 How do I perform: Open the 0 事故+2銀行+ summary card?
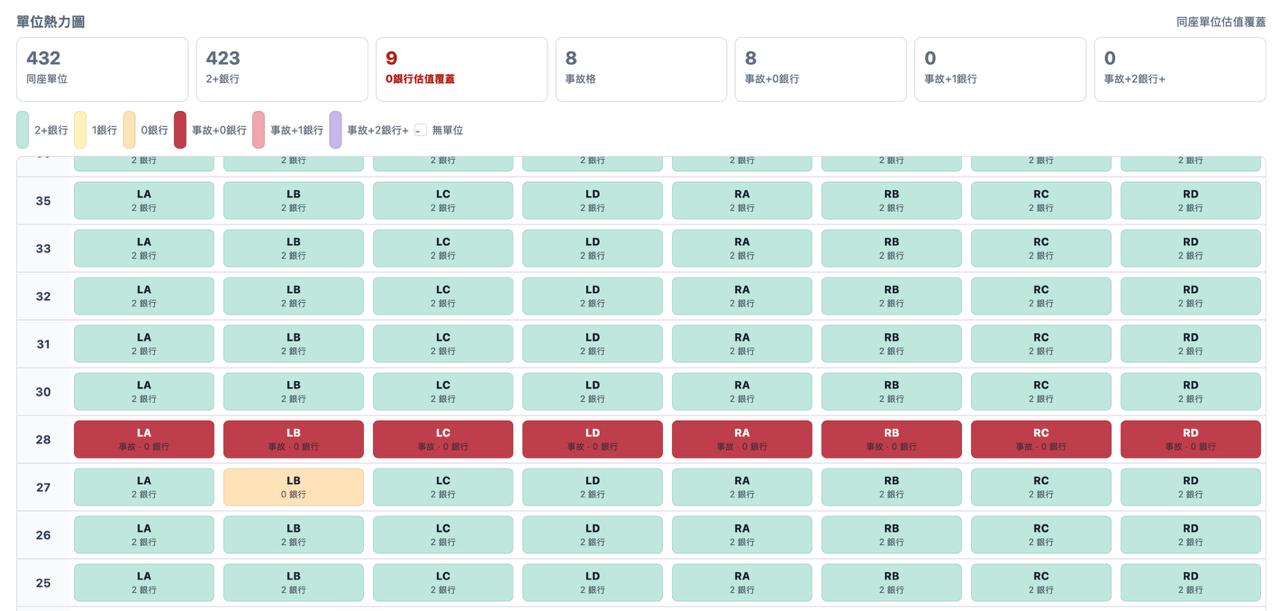(x=1180, y=70)
